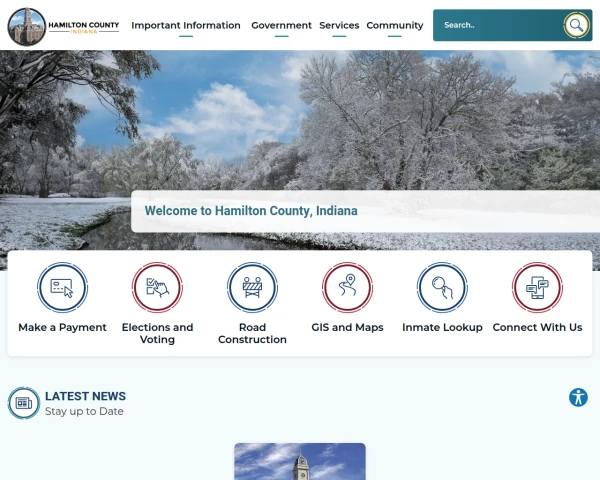
Task: Click the GIS and Maps icon
Action: [347, 288]
